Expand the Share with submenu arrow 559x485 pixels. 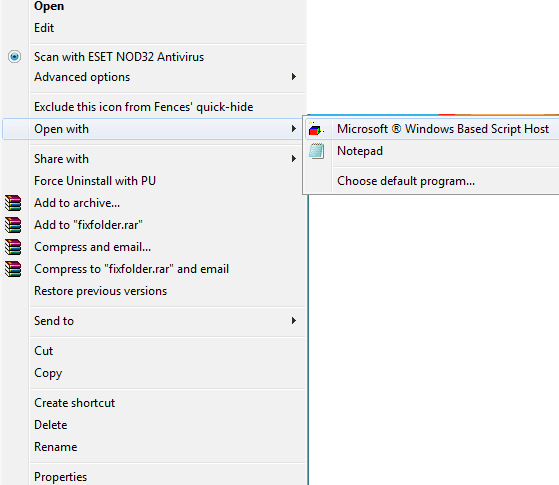tap(294, 159)
